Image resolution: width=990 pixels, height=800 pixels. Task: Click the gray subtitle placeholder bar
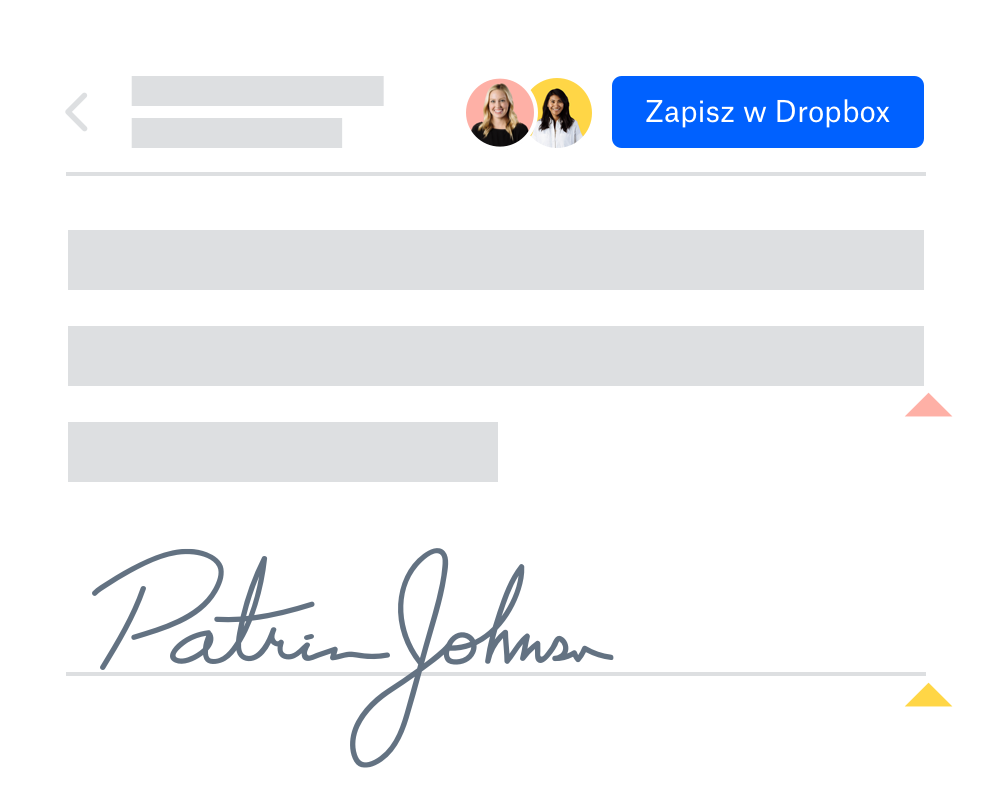click(x=237, y=133)
